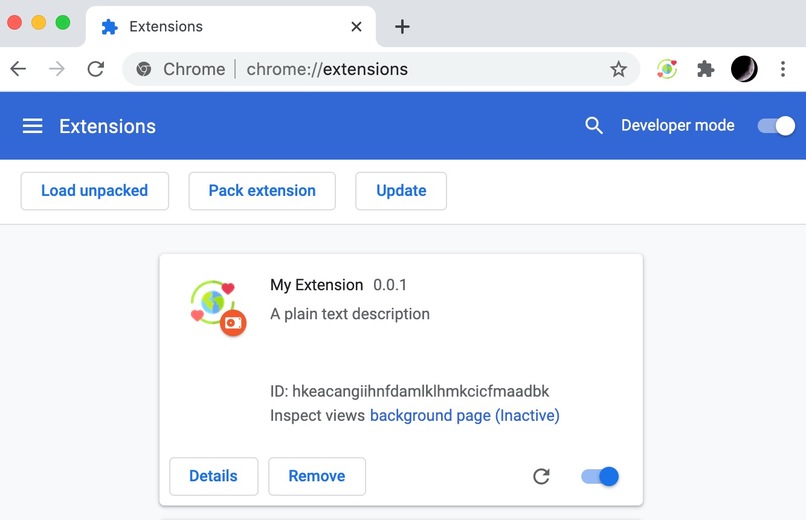Open the profile avatar menu
The width and height of the screenshot is (806, 520).
point(744,69)
